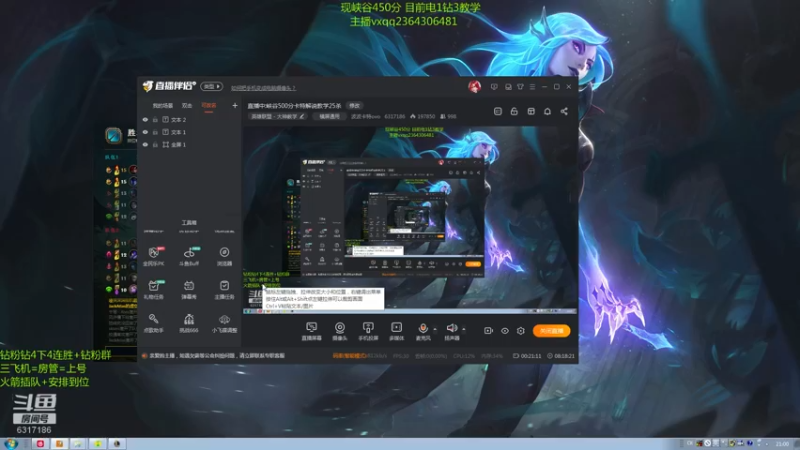Share the stream with the share icon
The width and height of the screenshot is (800, 450).
[x=564, y=111]
